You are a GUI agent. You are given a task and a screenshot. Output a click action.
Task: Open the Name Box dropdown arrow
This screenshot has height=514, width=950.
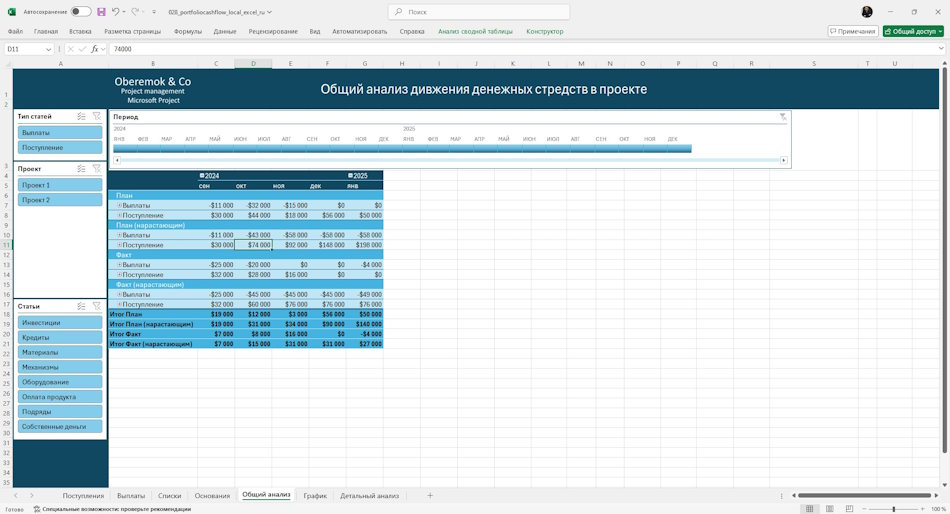(x=48, y=49)
